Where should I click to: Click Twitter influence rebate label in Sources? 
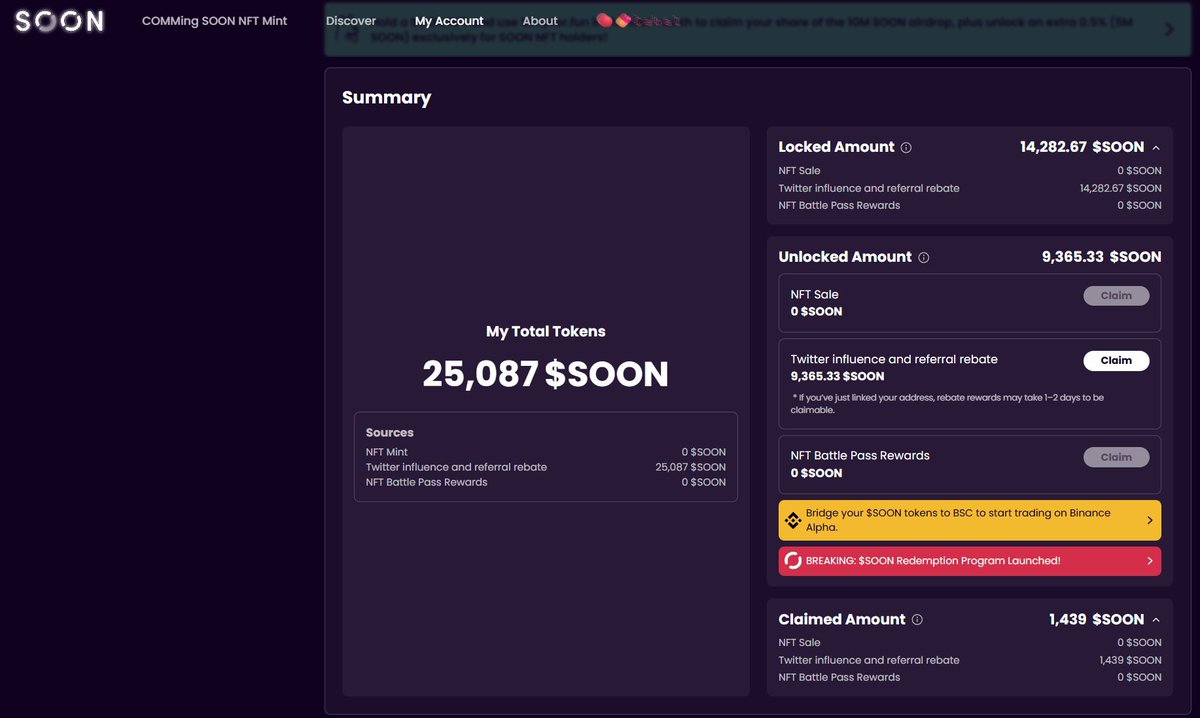click(457, 467)
